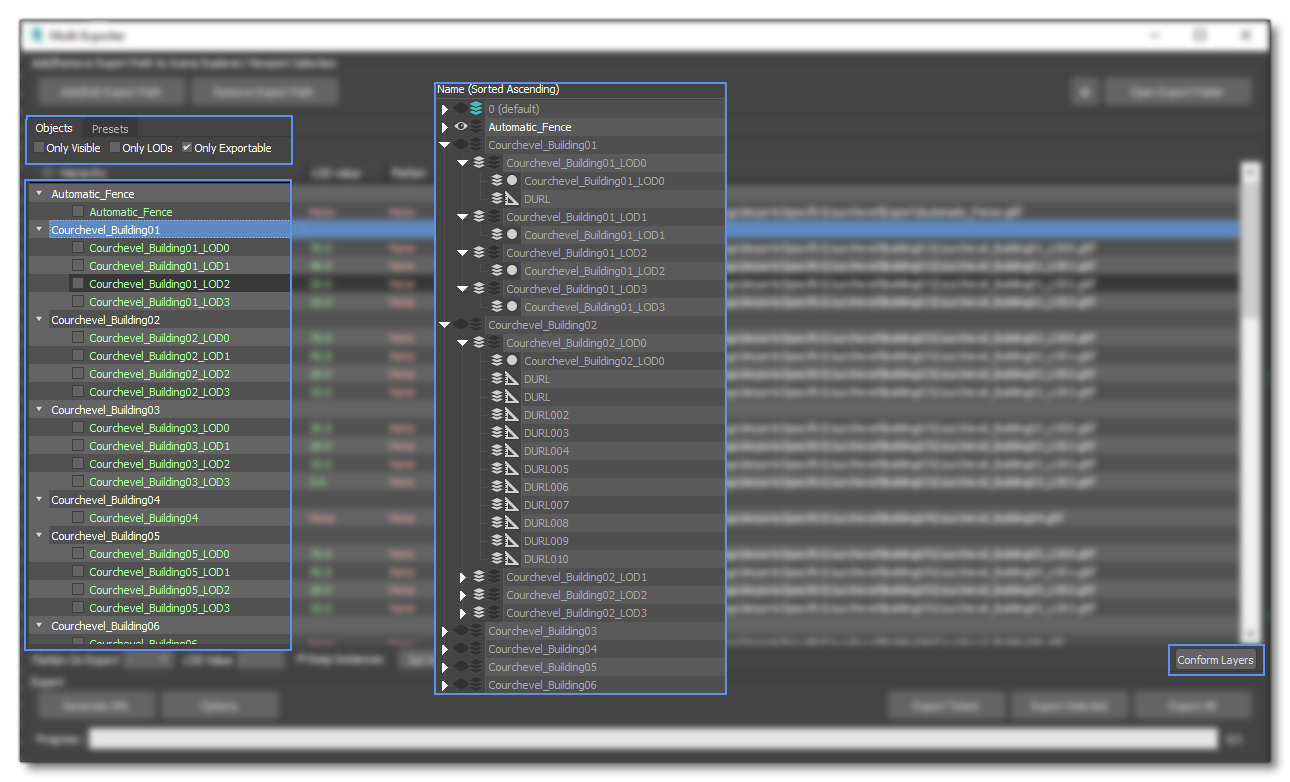Expand Courchevel_Building03 in the layer tree
This screenshot has height=782, width=1290.
[444, 630]
